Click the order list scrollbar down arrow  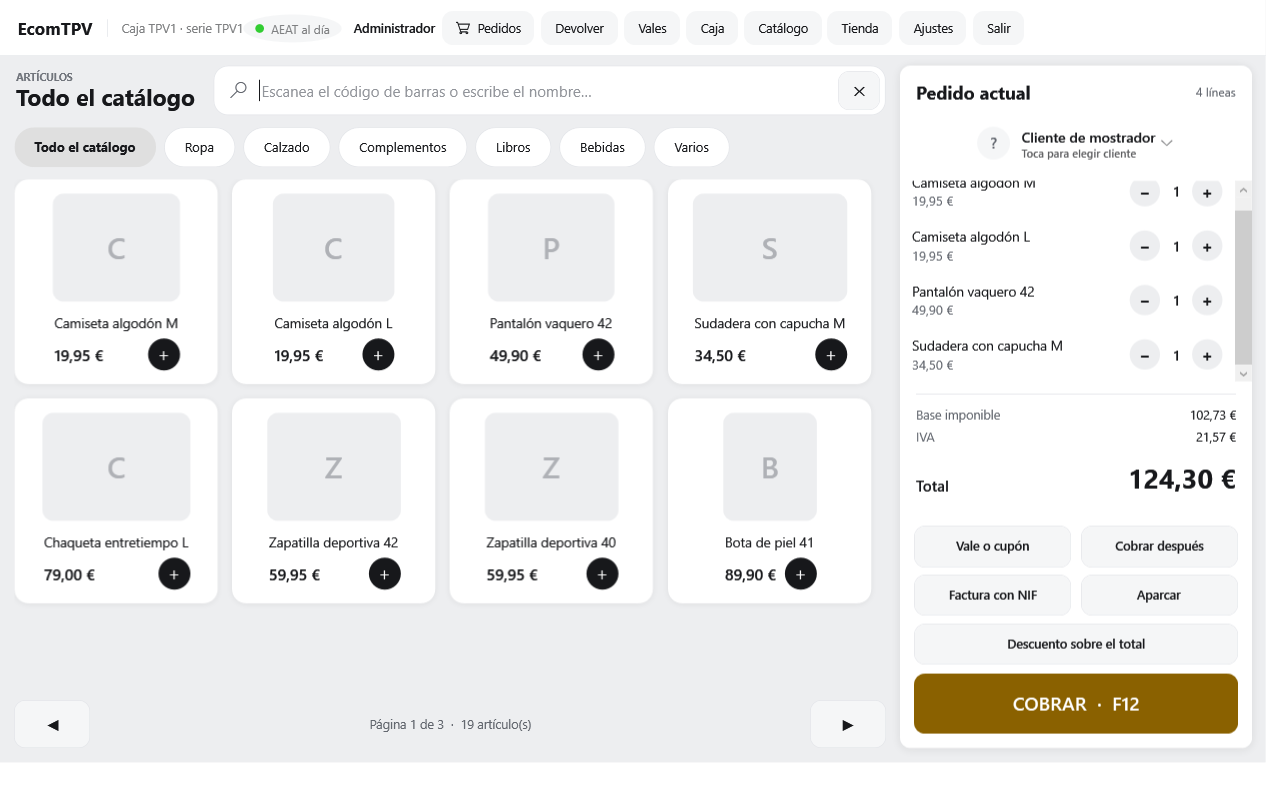(1244, 373)
